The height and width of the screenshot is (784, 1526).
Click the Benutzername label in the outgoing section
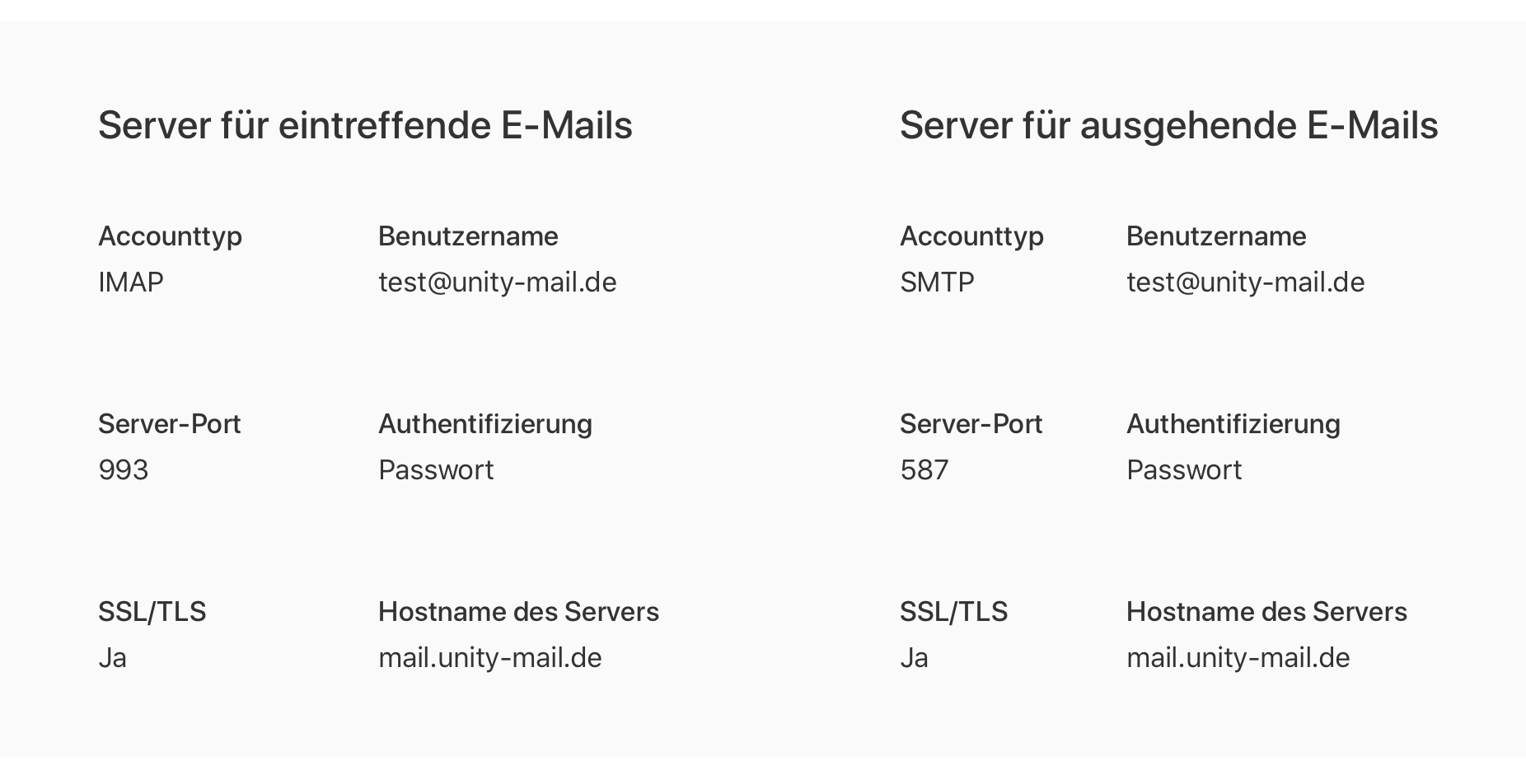[x=1216, y=236]
